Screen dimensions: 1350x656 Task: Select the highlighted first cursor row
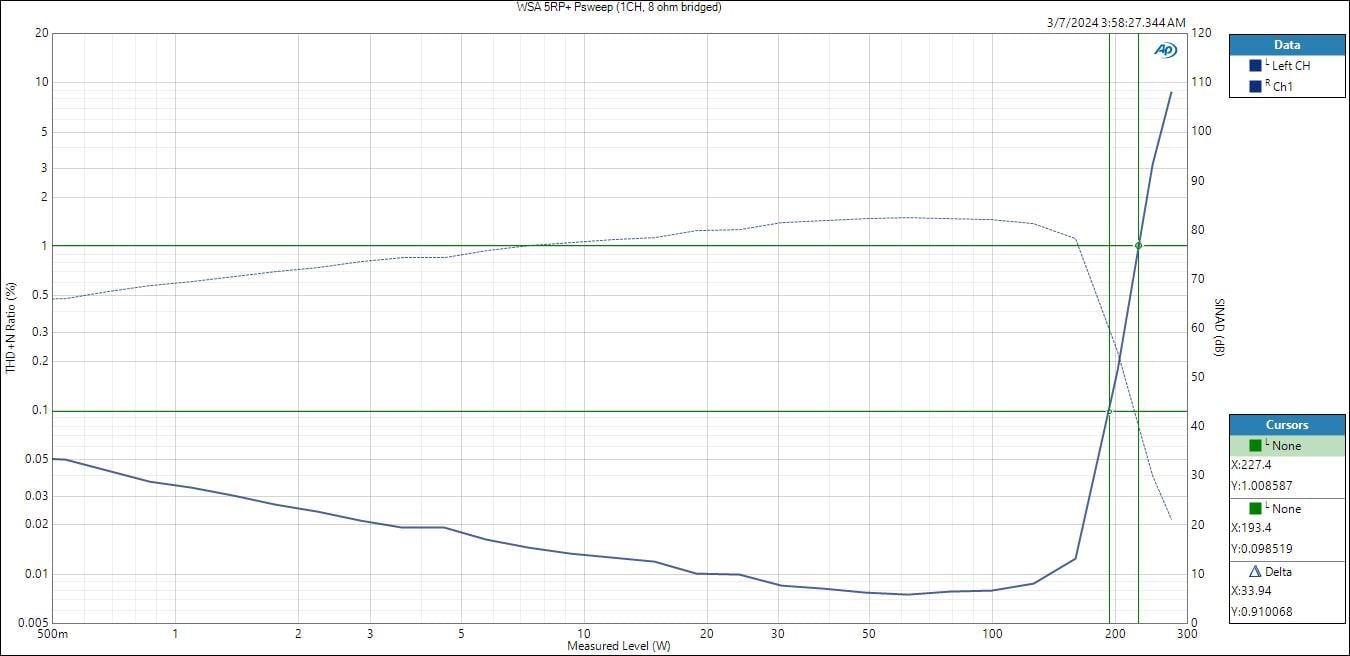click(1287, 446)
